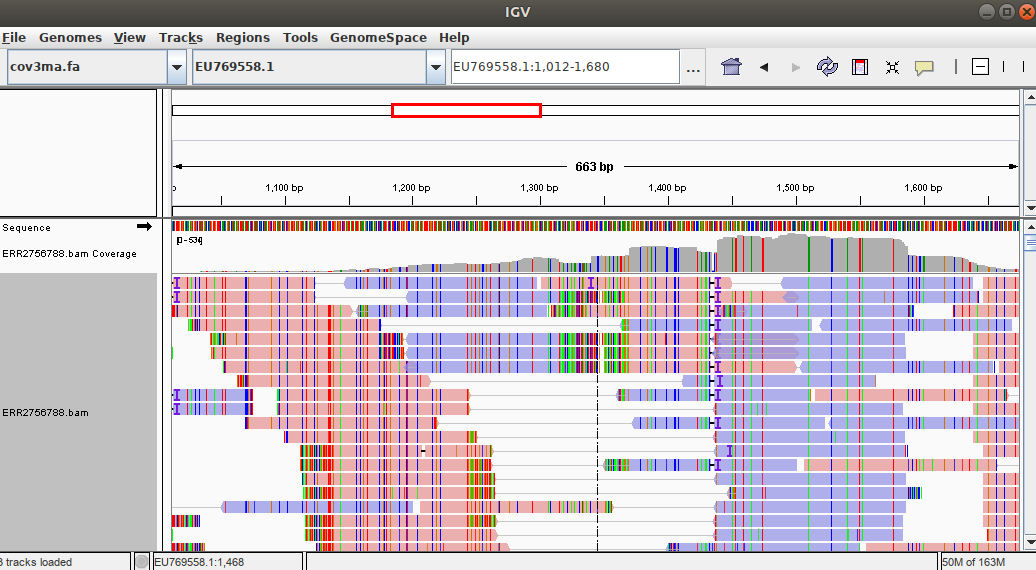
Task: Click red viewport box on chromosome ideogram
Action: tap(466, 110)
